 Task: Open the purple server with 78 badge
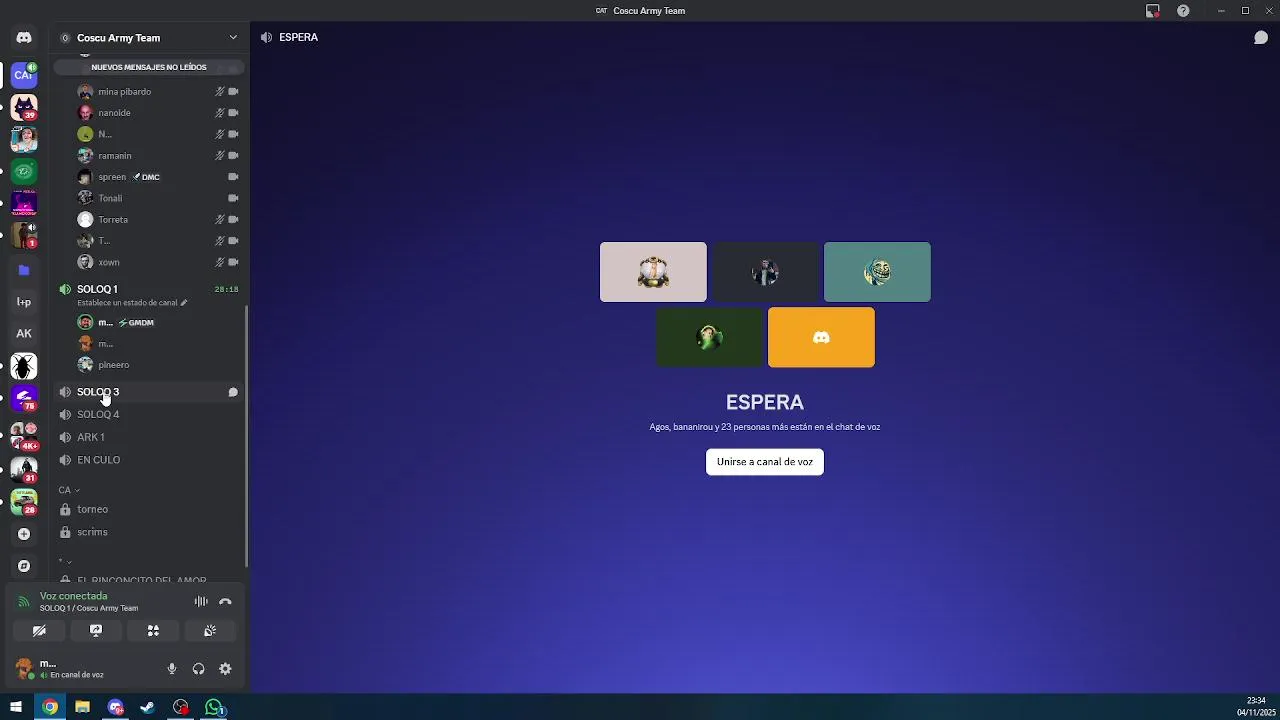24,398
